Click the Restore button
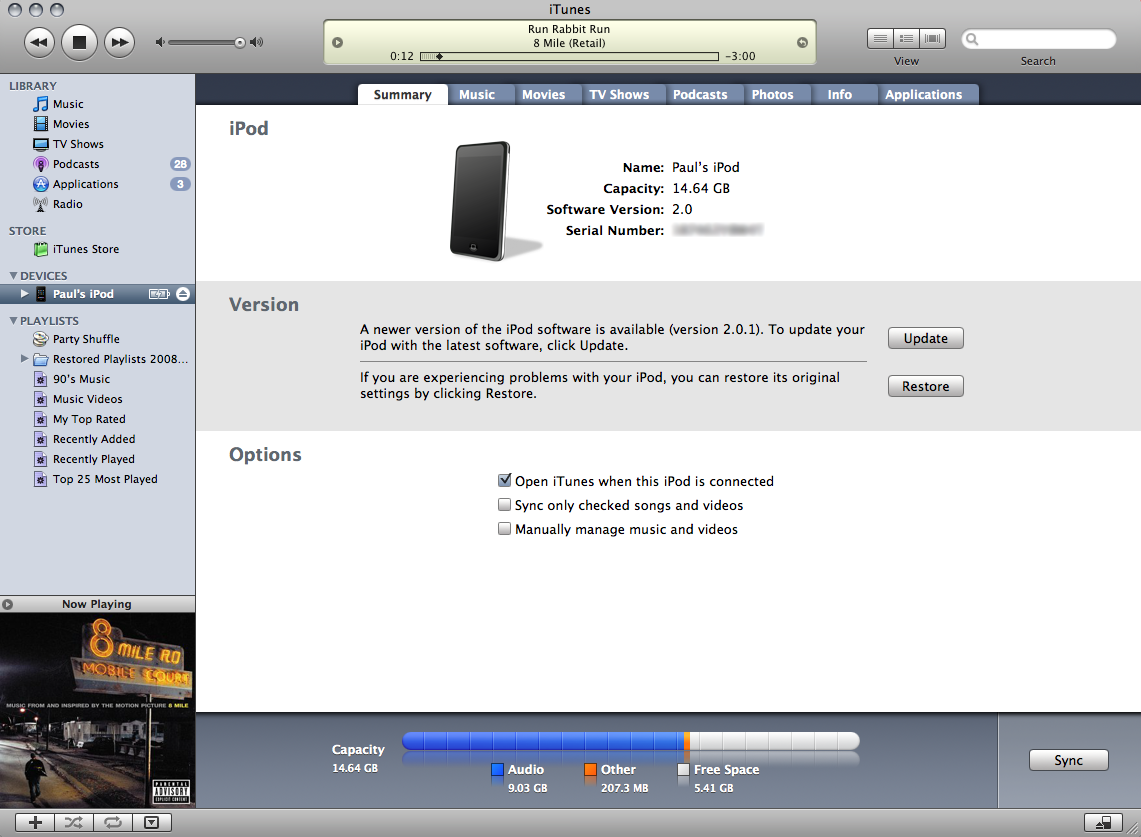Screen dimensions: 1141x837 point(926,386)
